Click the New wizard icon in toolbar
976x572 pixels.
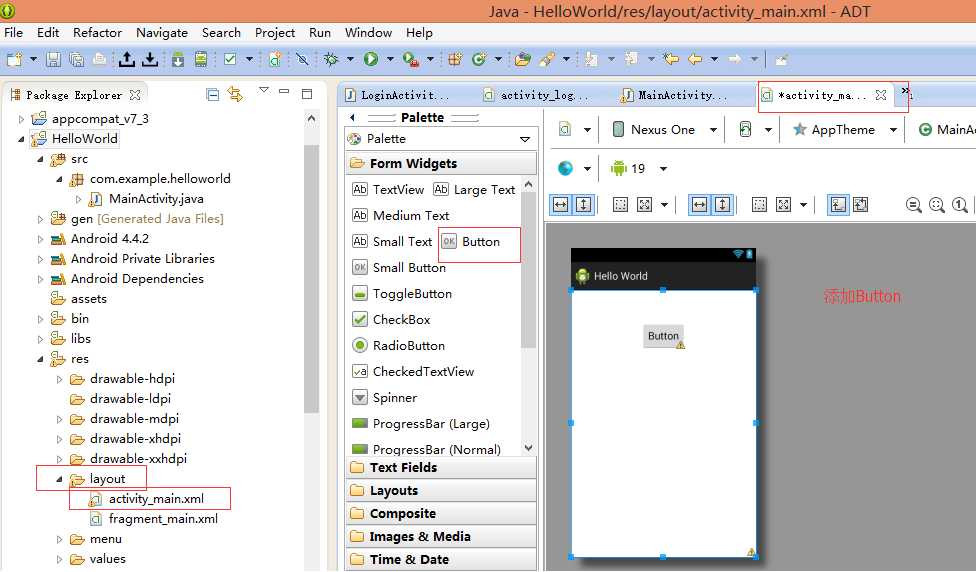tap(14, 59)
